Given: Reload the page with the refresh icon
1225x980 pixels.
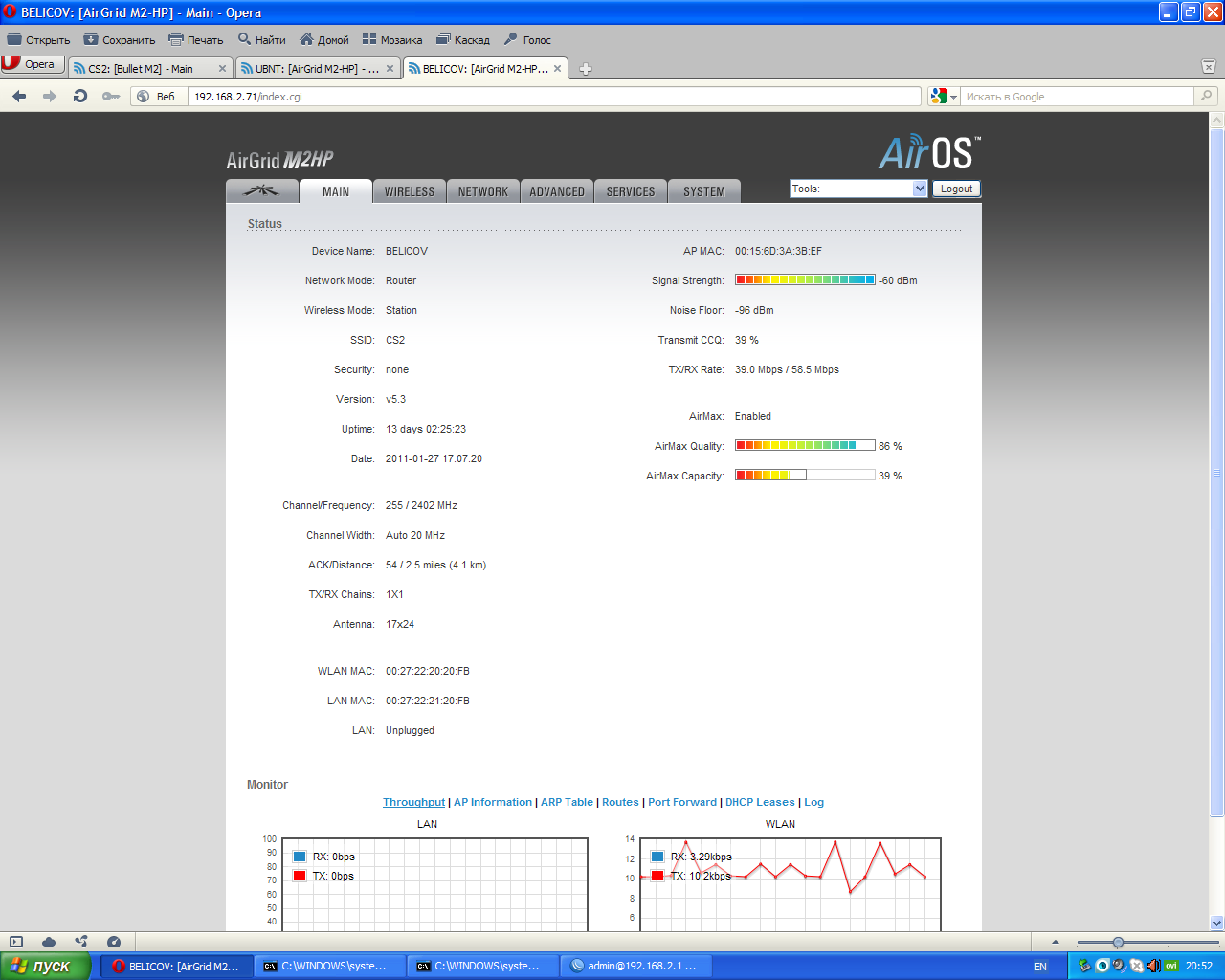Looking at the screenshot, I should point(80,96).
